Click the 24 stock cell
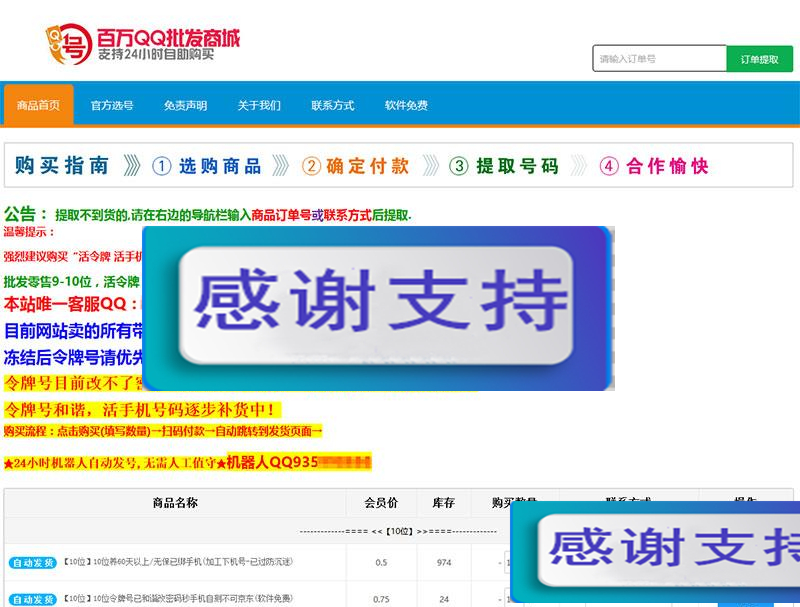 coord(444,599)
